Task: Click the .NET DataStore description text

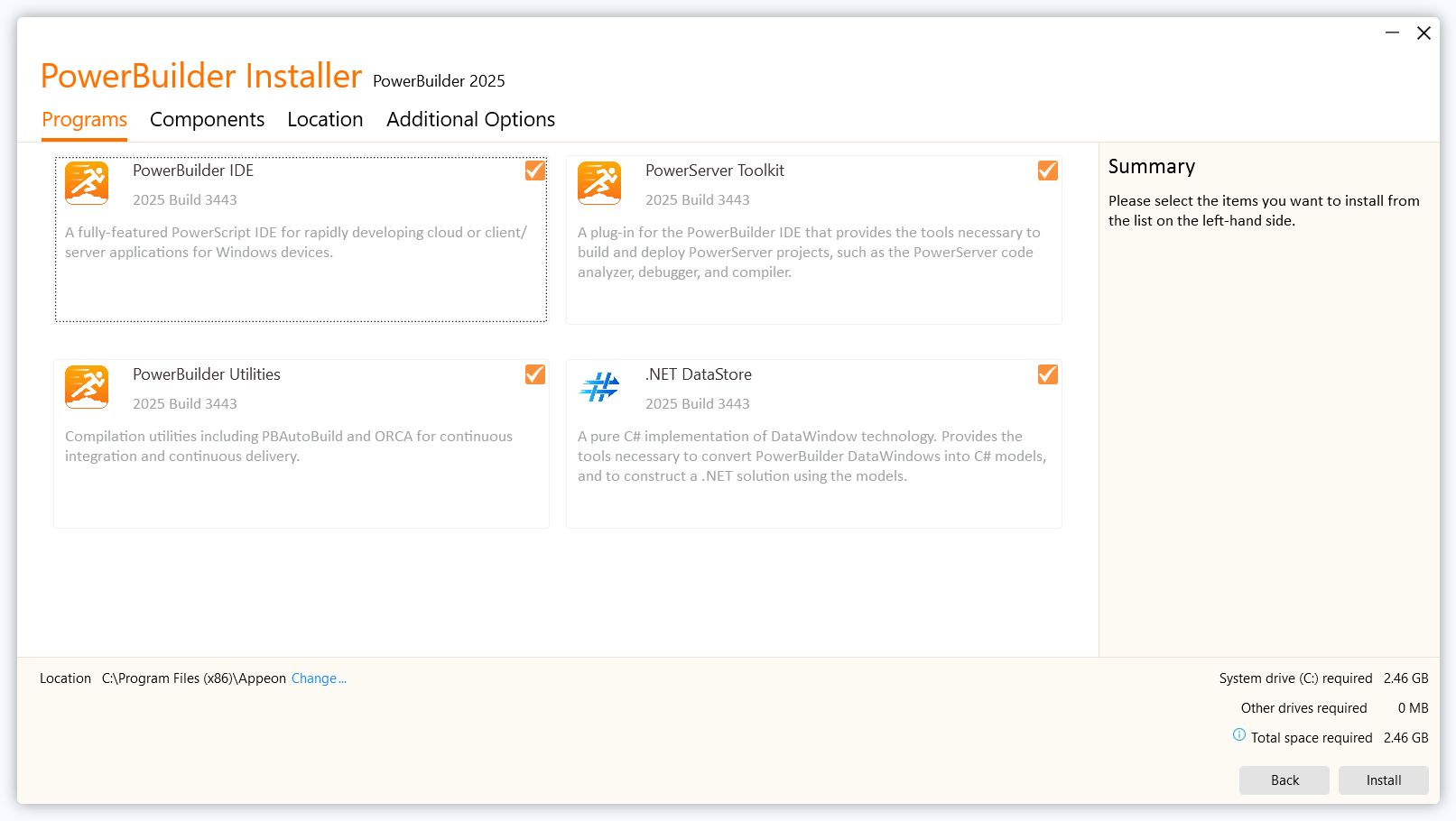Action: tap(811, 457)
